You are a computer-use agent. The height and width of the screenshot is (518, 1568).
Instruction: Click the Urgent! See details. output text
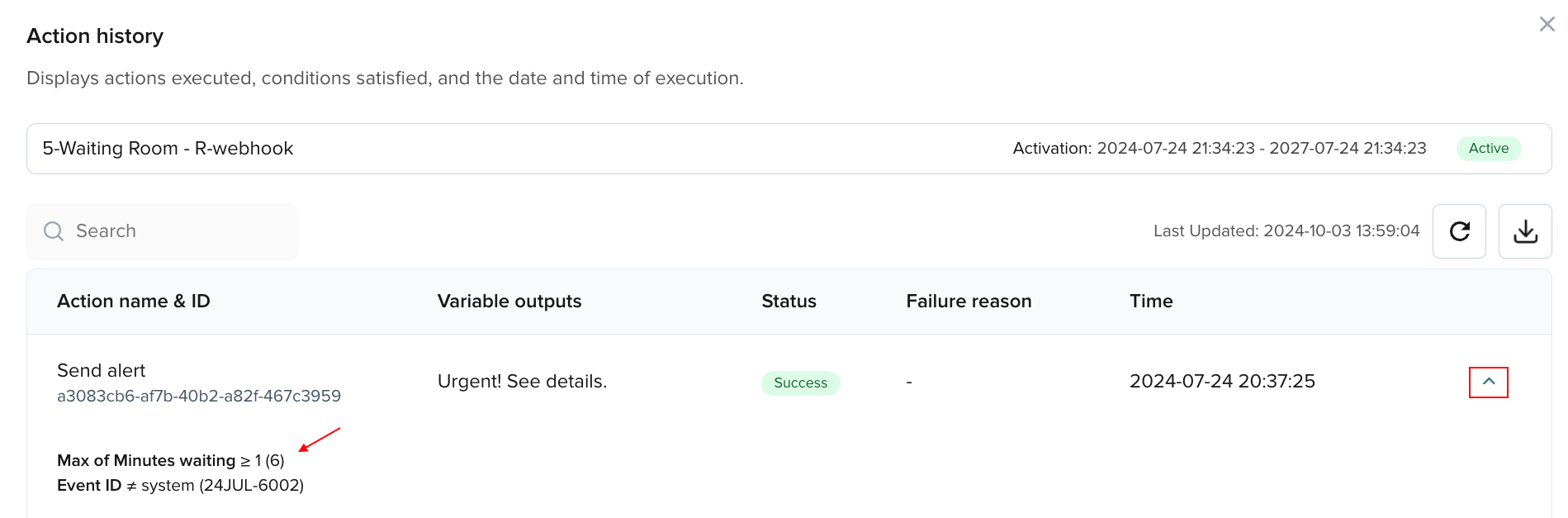(522, 382)
